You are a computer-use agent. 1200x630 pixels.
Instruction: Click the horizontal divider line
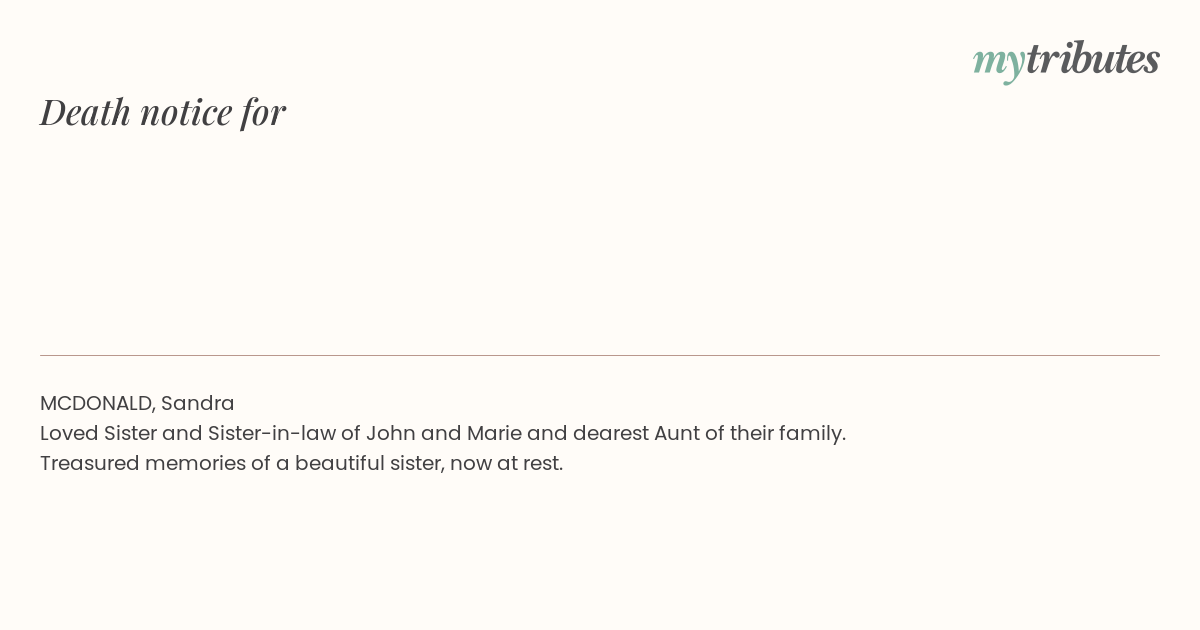click(600, 355)
